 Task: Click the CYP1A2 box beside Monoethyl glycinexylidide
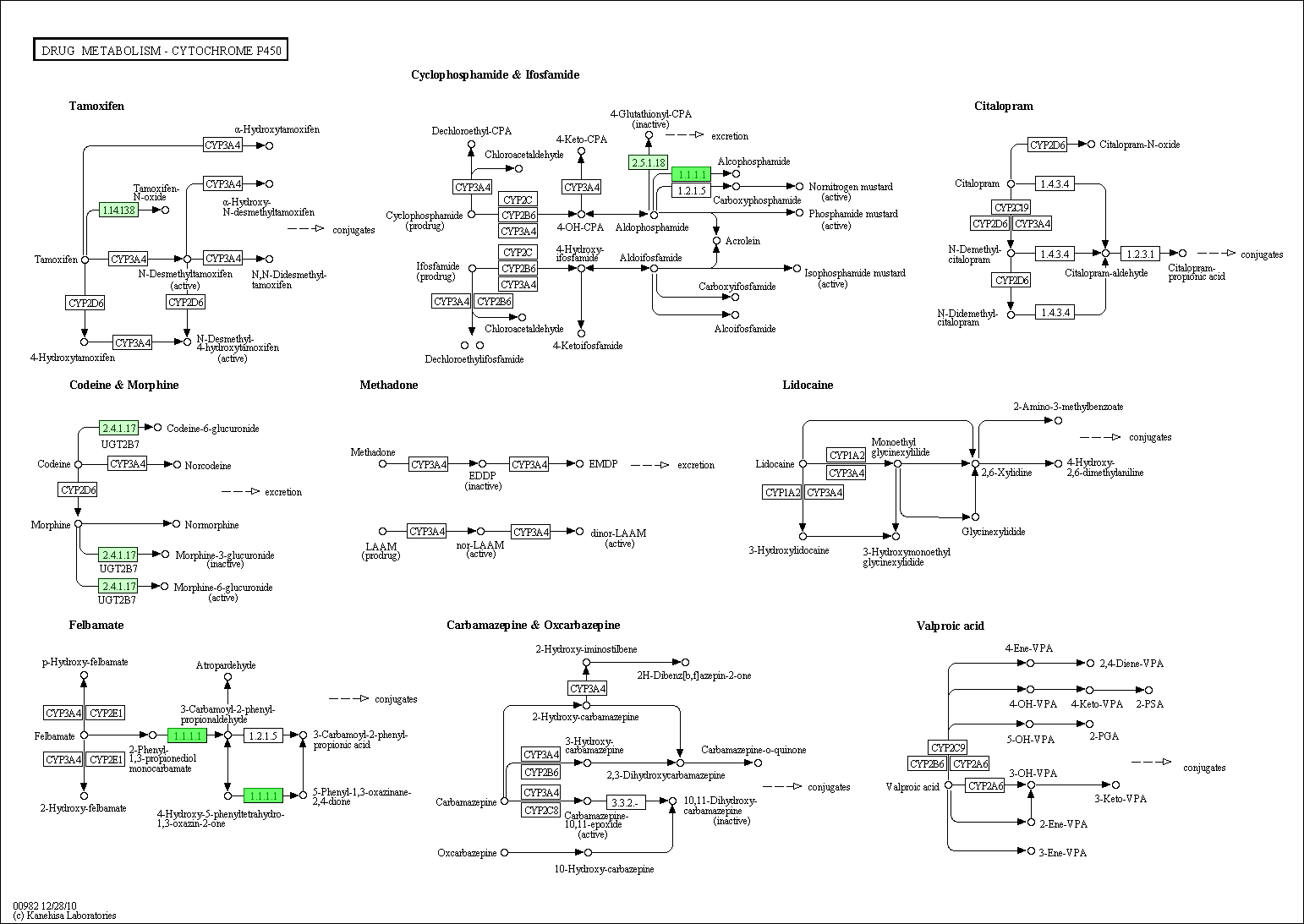click(847, 456)
